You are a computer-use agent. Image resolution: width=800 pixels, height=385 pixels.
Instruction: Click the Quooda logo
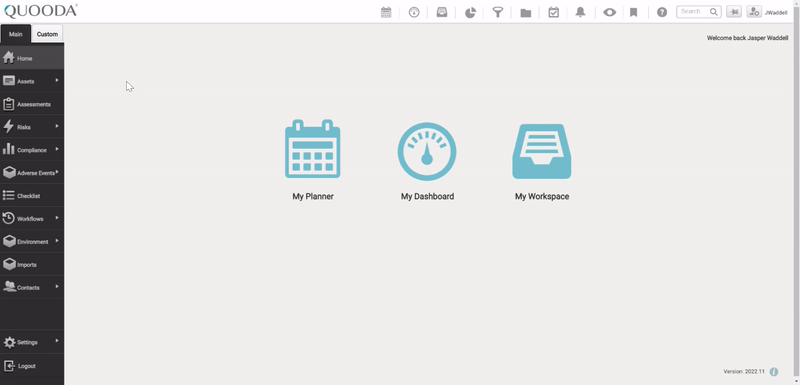pos(41,11)
